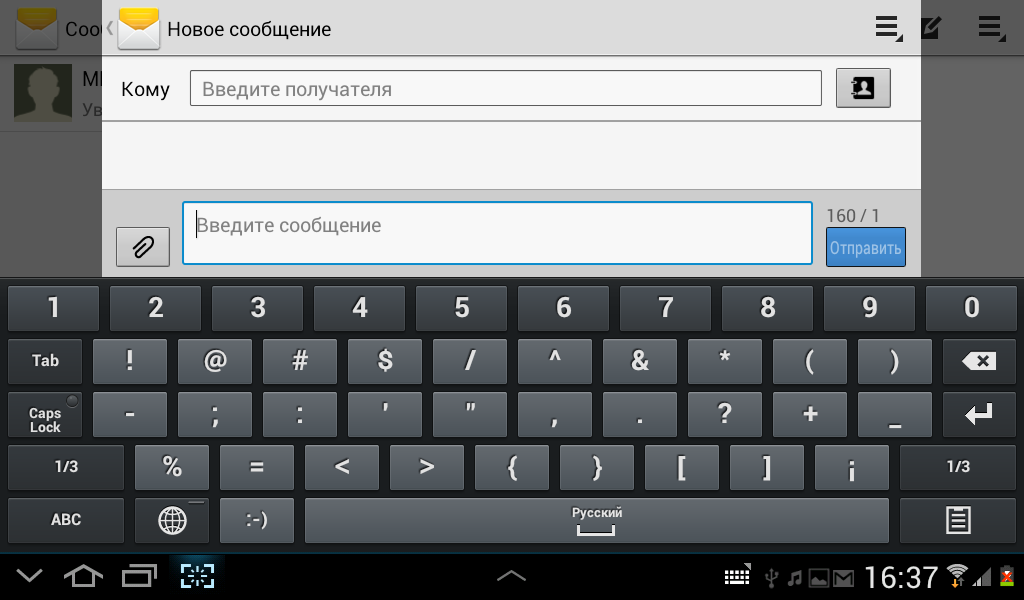The width and height of the screenshot is (1024, 600).
Task: Focus the Введите получателя recipient field
Action: pos(505,88)
